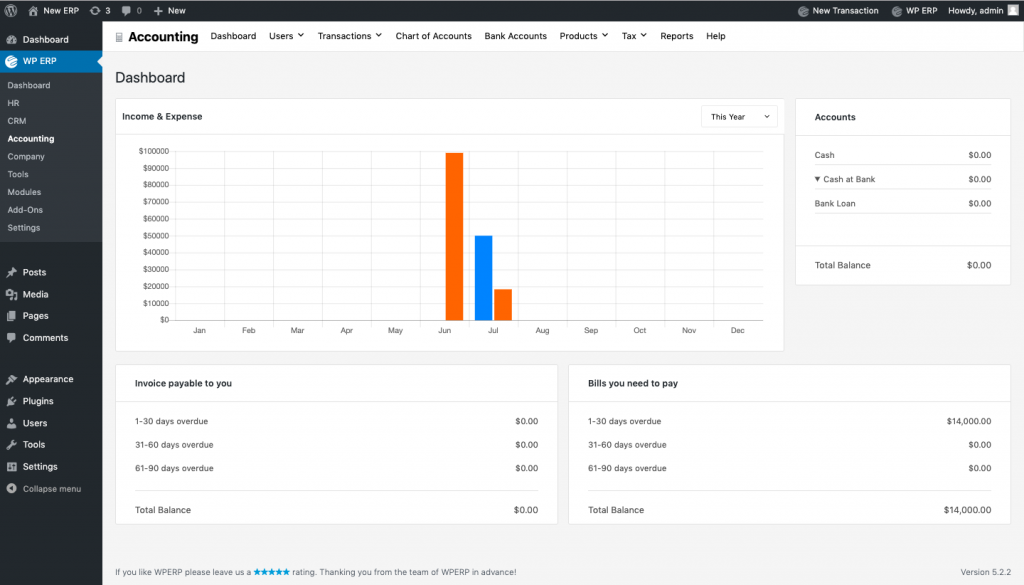
Task: Click the Accounting clipboard icon next to heading
Action: (x=117, y=36)
